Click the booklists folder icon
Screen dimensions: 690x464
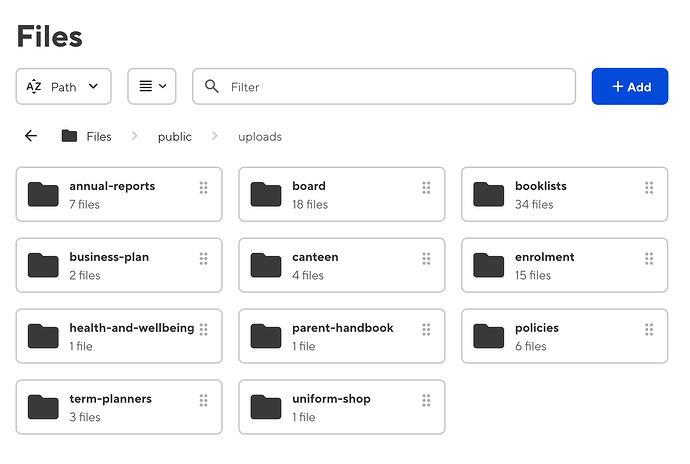pos(488,194)
